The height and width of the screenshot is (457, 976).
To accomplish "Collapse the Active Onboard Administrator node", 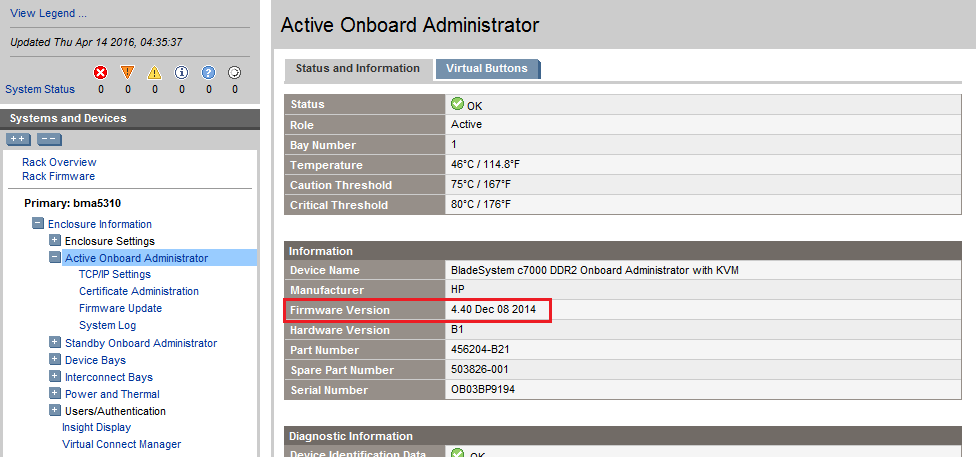I will pos(55,257).
